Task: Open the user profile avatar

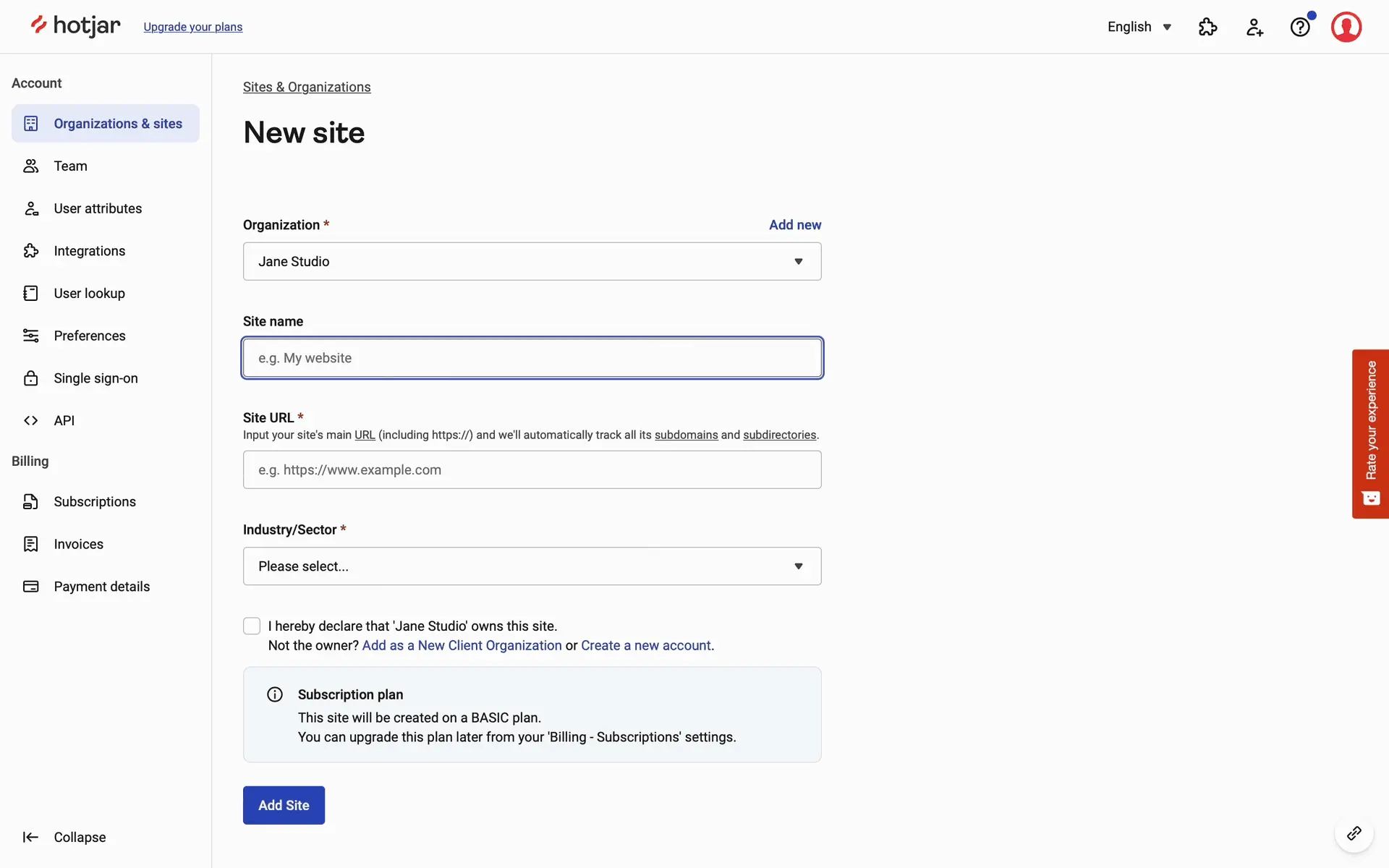Action: pos(1346,27)
